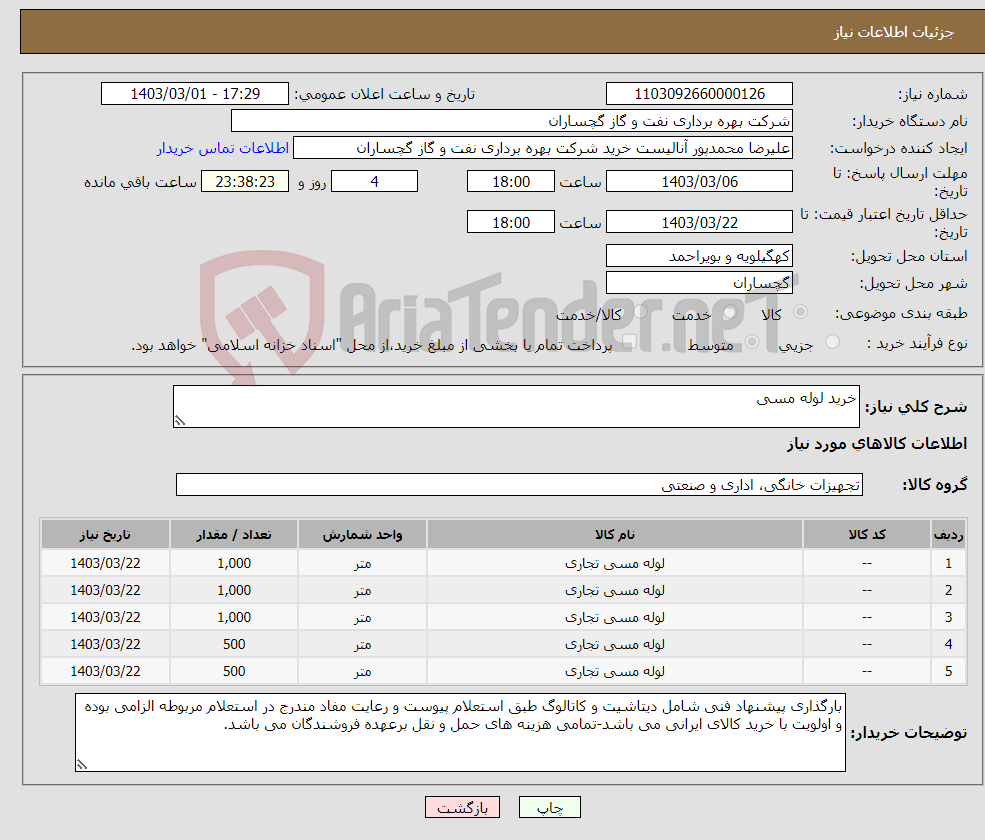Click quantity 1,000 in row 1

234,564
